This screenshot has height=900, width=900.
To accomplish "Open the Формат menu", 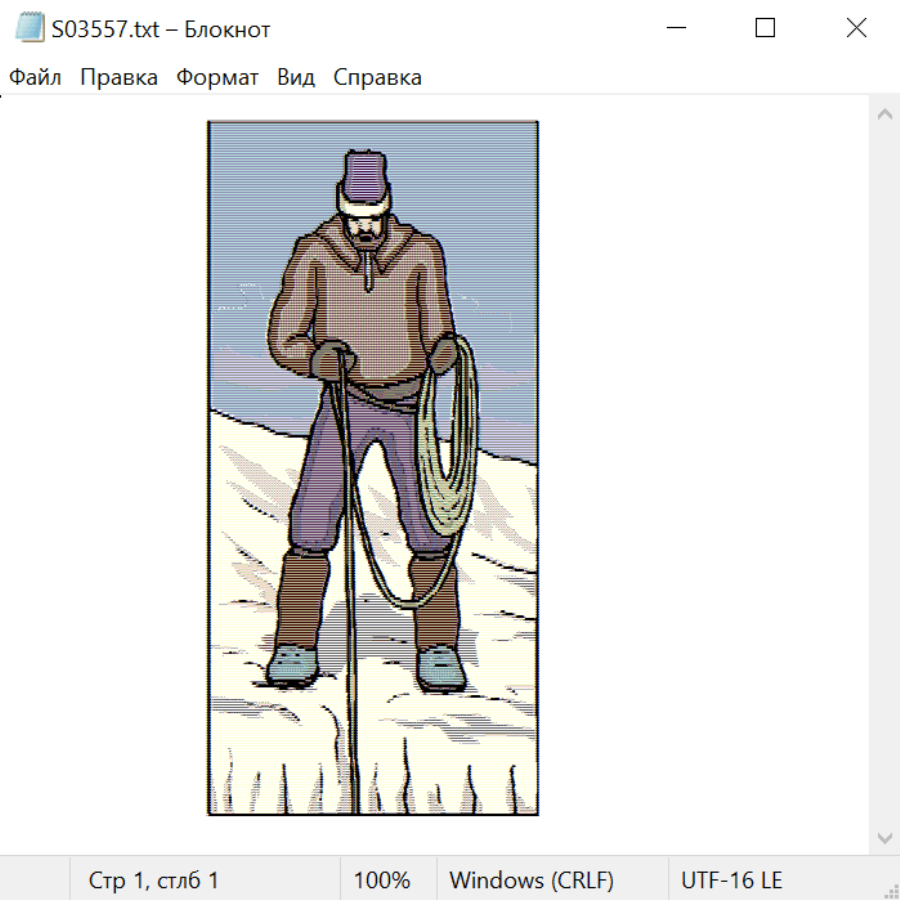I will [217, 78].
